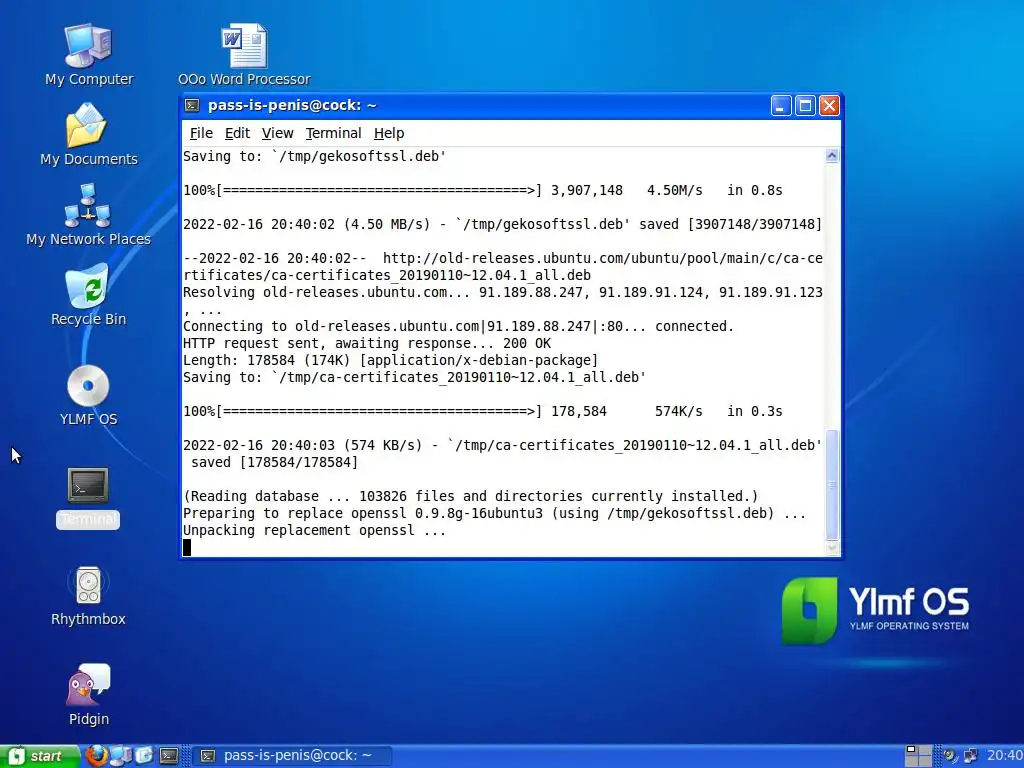Image resolution: width=1024 pixels, height=768 pixels.
Task: Click the show desktop quick launch icon
Action: (x=144, y=756)
